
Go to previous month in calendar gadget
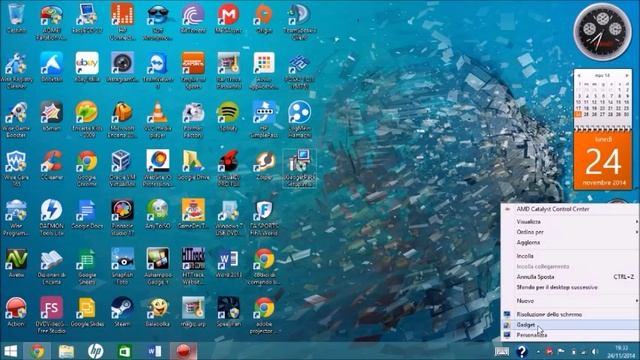[579, 76]
